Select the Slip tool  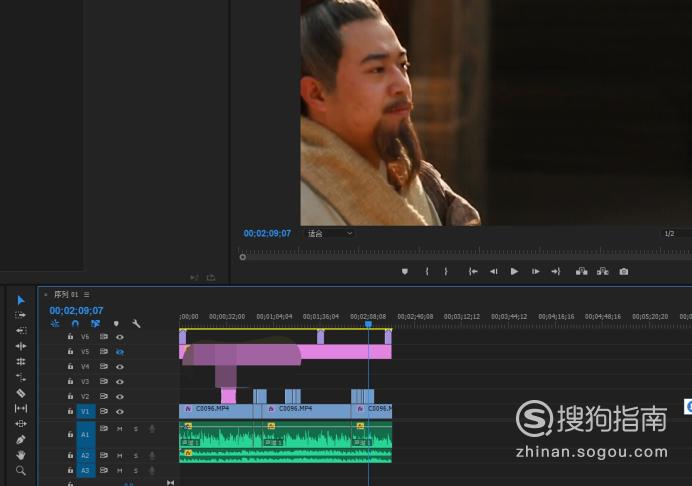pos(21,408)
